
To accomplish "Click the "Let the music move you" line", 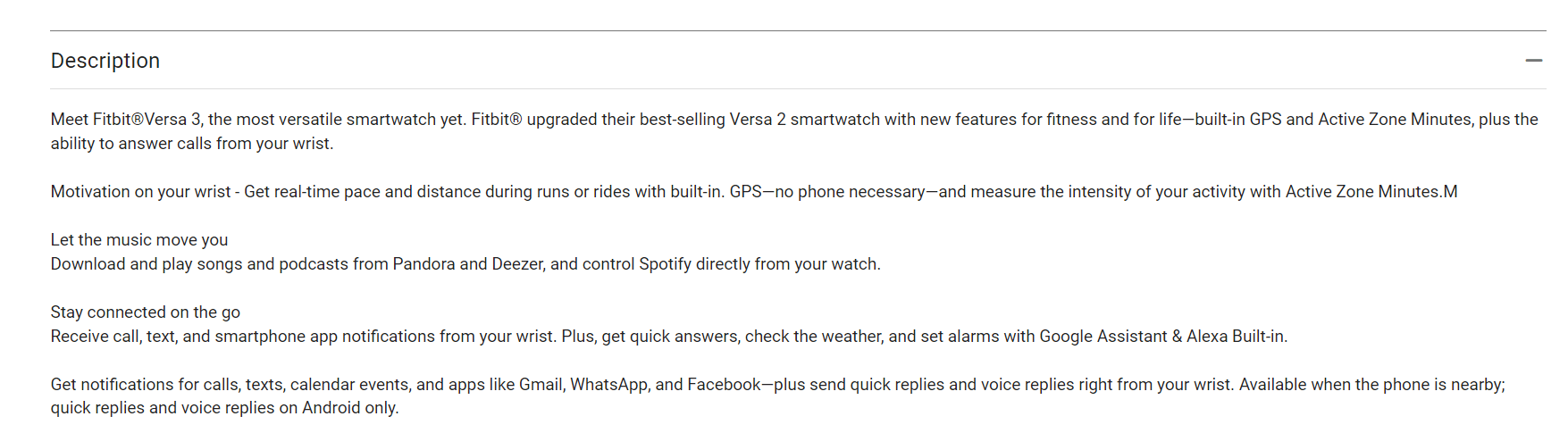I will 139,240.
